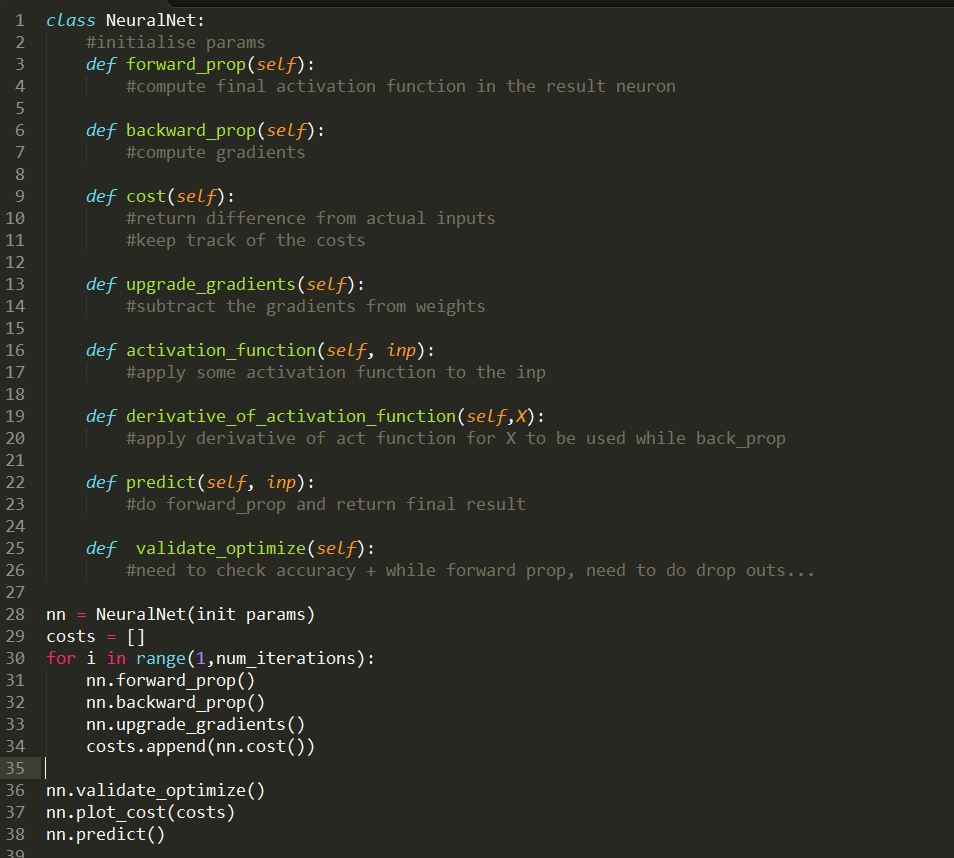Click '#keep track of the costs' comment
This screenshot has height=858, width=954.
pyautogui.click(x=245, y=240)
